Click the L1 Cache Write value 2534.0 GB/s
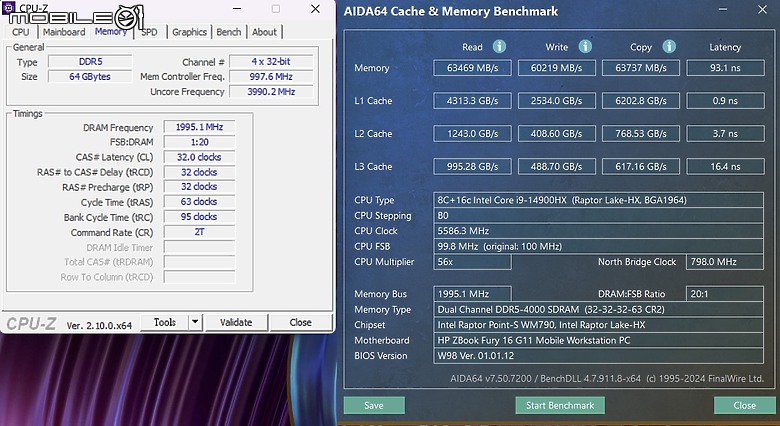The width and height of the screenshot is (780, 426). (x=557, y=101)
